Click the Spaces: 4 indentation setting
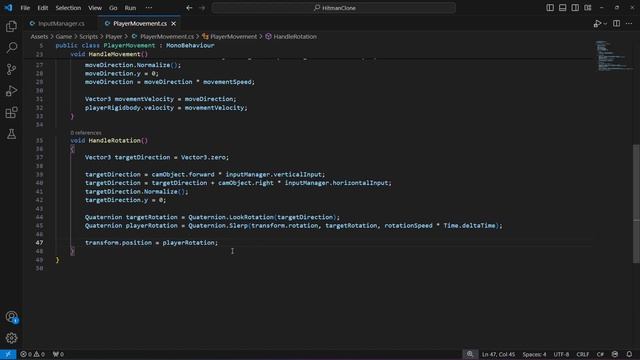 [534, 354]
